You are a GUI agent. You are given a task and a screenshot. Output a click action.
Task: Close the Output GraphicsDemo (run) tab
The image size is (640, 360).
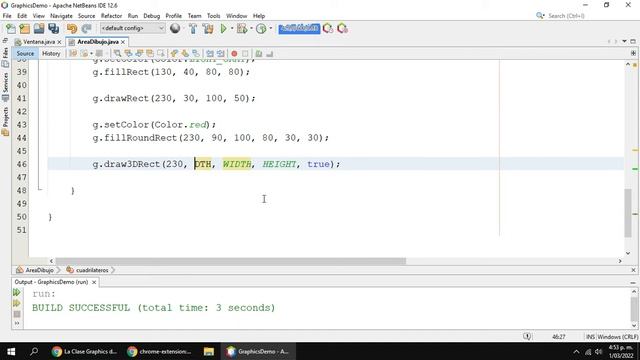(x=94, y=282)
